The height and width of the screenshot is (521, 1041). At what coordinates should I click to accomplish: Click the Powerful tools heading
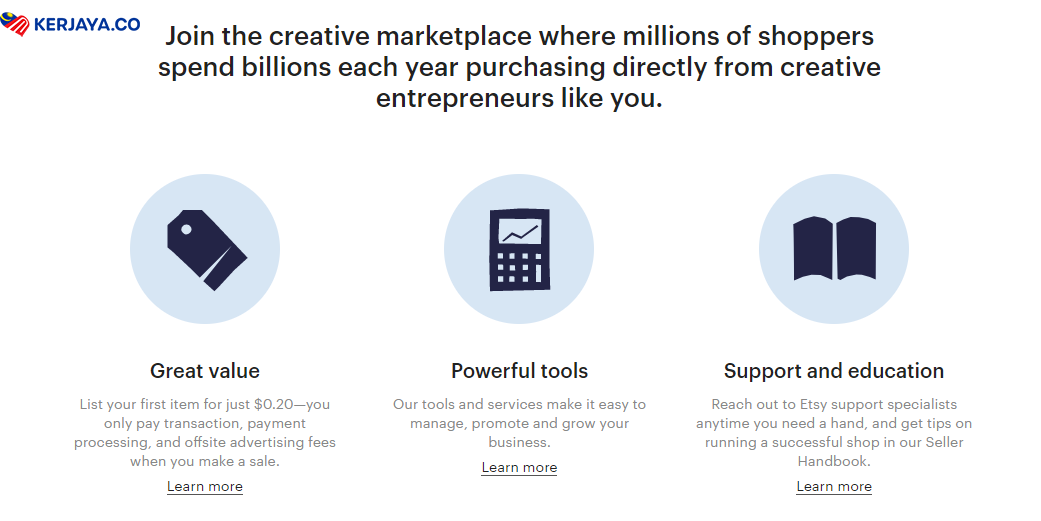click(519, 371)
